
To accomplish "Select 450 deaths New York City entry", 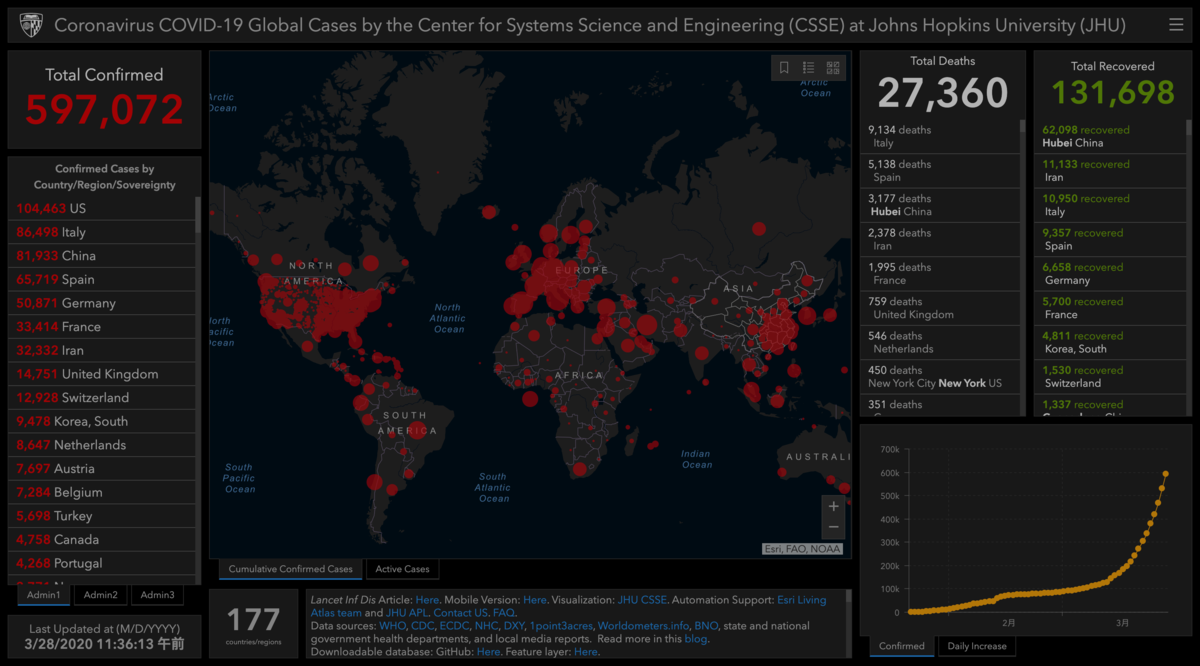I will [940, 377].
